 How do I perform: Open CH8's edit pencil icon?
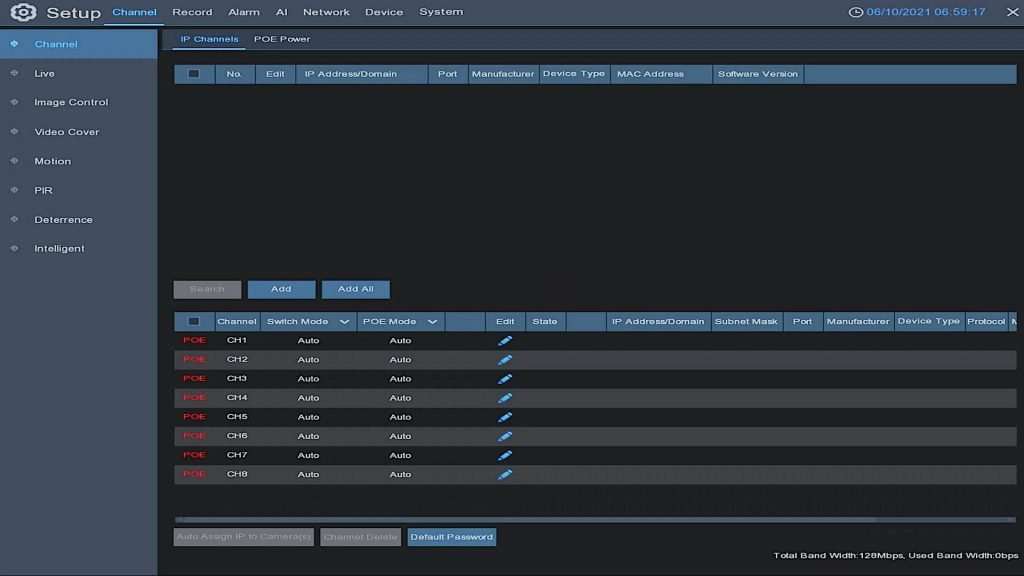point(505,473)
